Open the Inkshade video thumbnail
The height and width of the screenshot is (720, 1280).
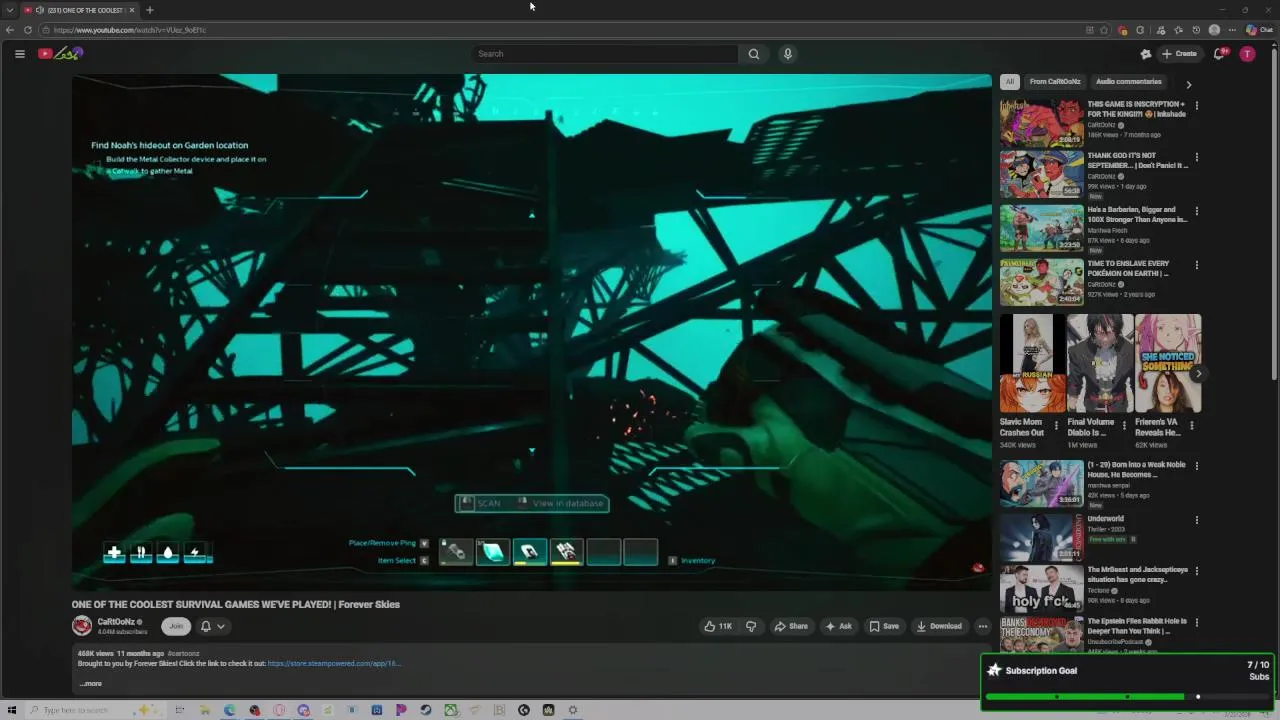1041,122
